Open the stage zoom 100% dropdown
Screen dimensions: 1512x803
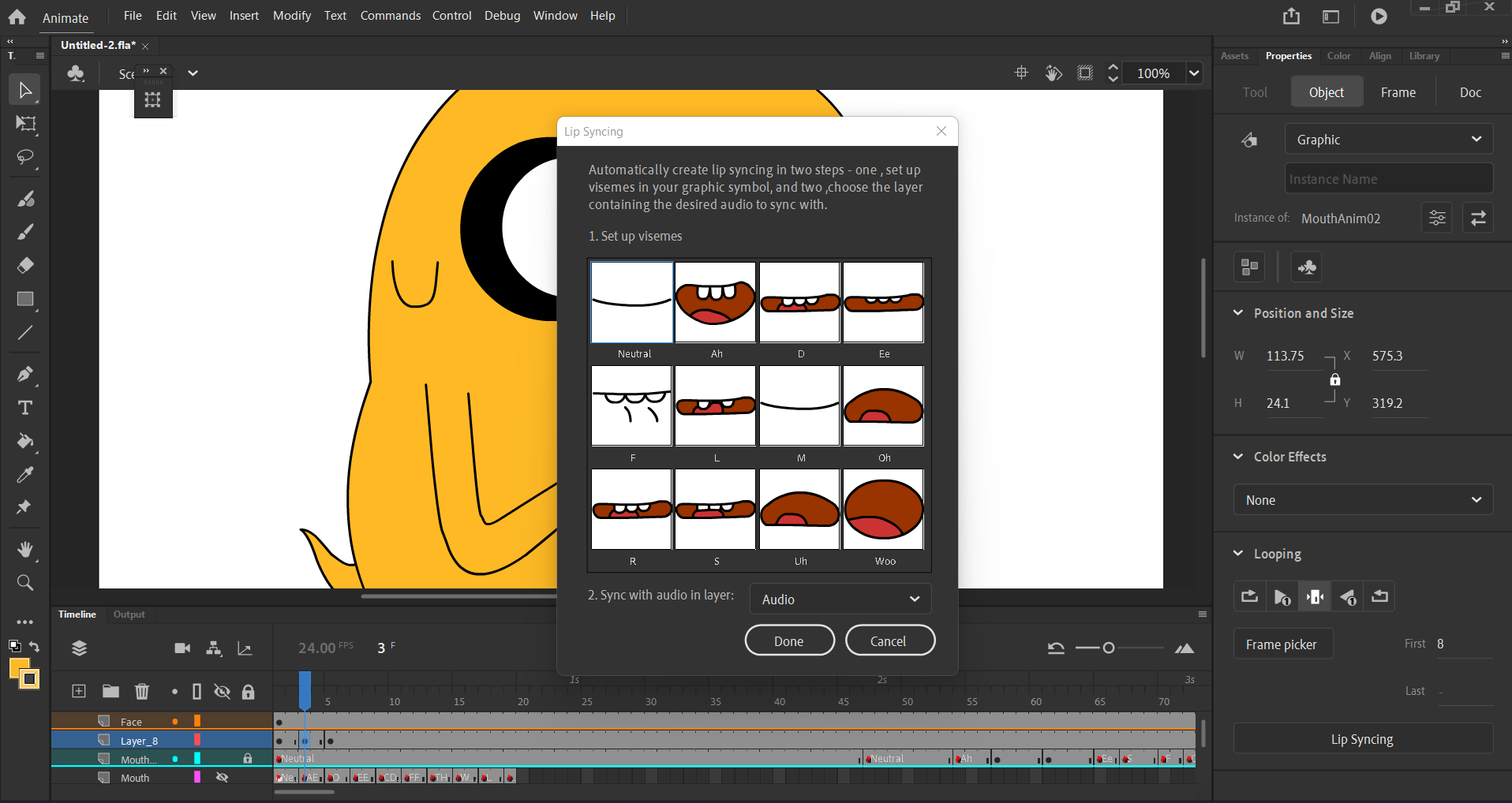[x=1194, y=73]
